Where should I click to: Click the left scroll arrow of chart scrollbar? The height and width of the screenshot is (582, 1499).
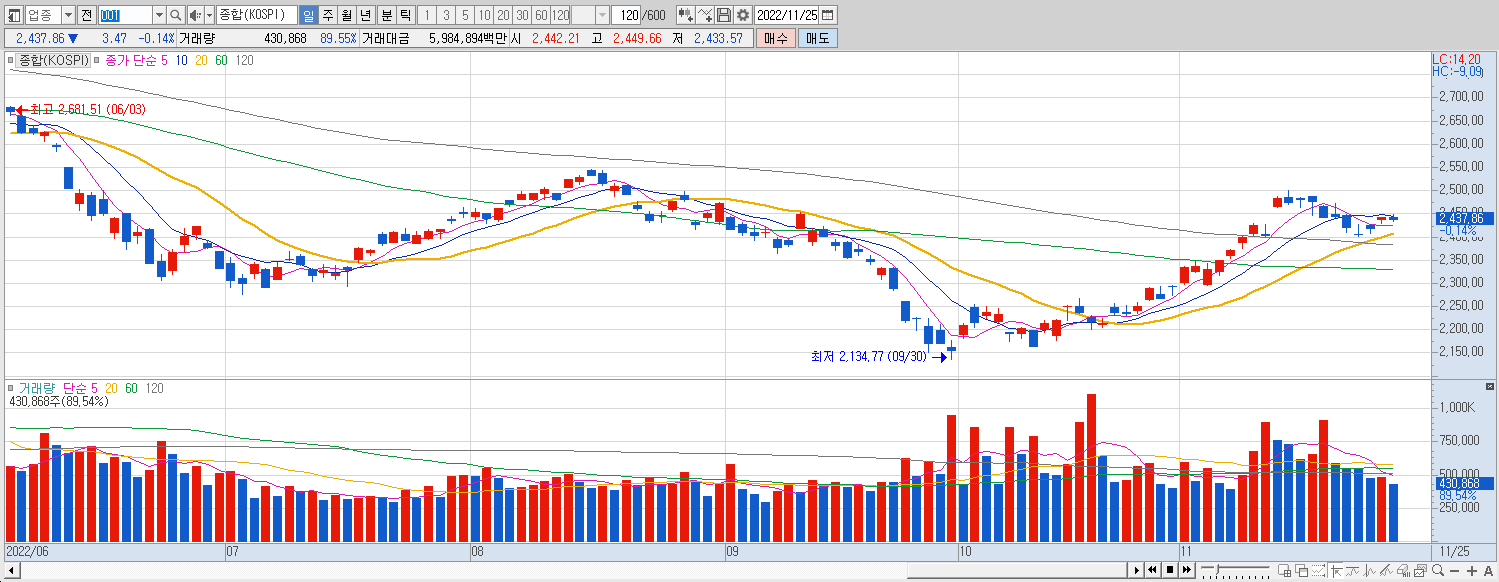pos(12,570)
